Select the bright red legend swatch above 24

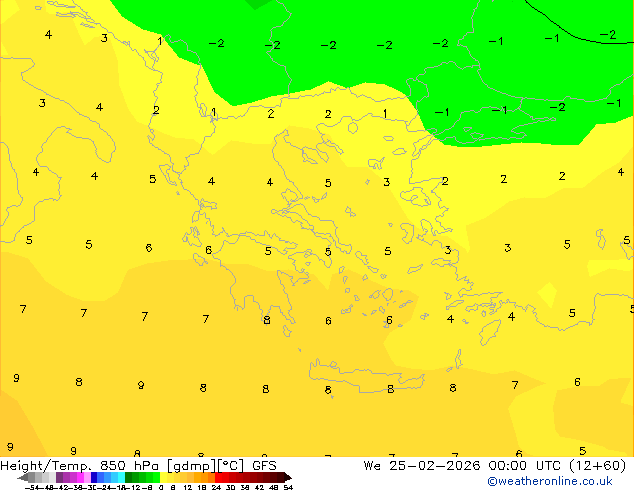pos(218,477)
